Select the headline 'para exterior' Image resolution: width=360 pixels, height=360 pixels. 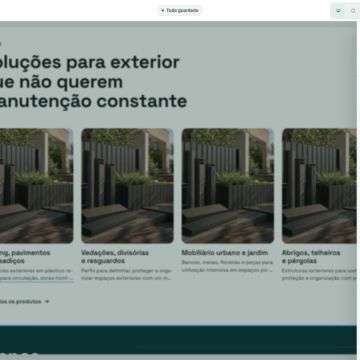click(123, 62)
